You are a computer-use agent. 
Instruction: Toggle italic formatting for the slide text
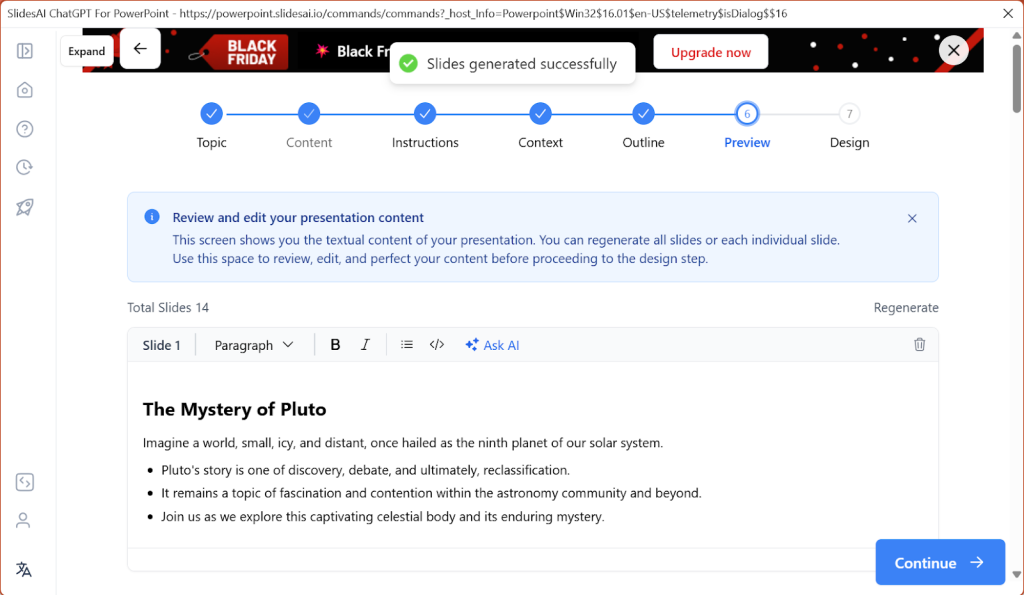click(366, 344)
